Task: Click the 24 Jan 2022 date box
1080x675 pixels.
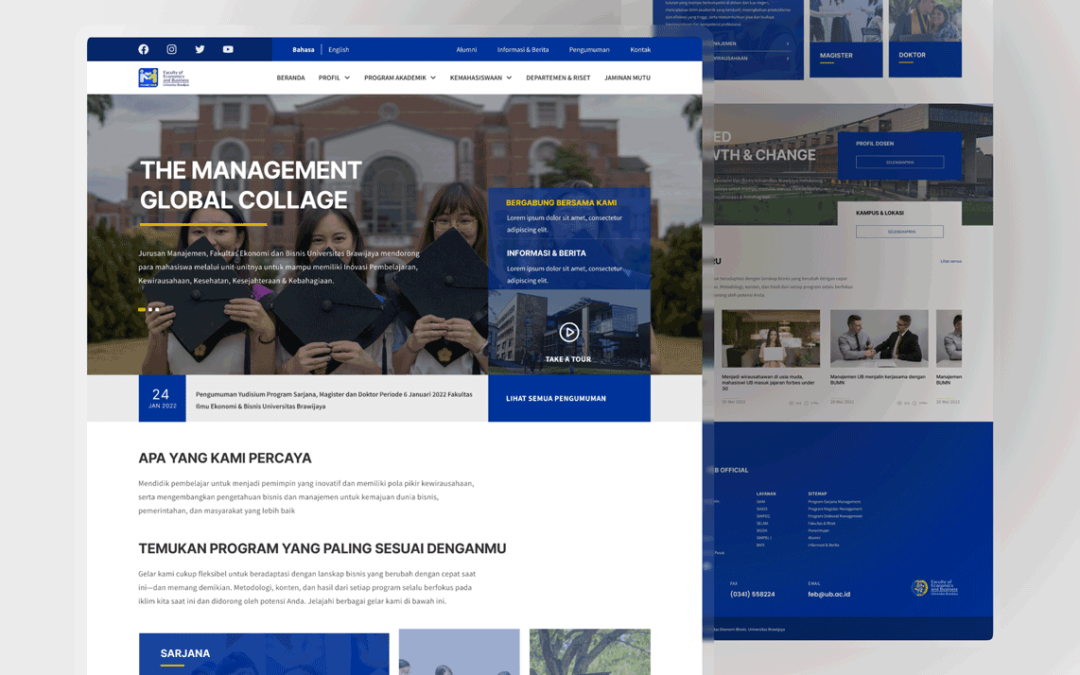Action: click(162, 398)
